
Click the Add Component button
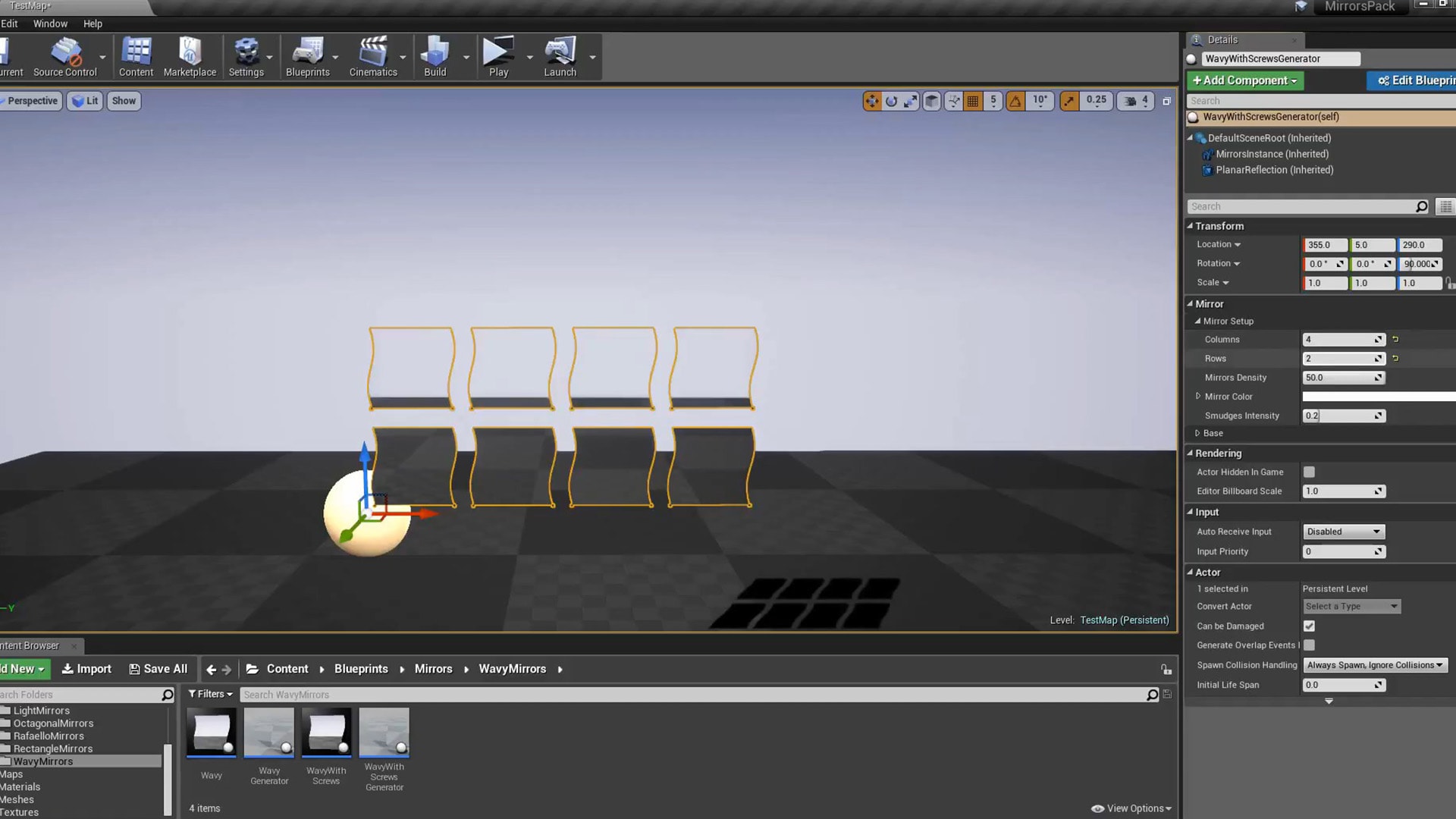1244,80
